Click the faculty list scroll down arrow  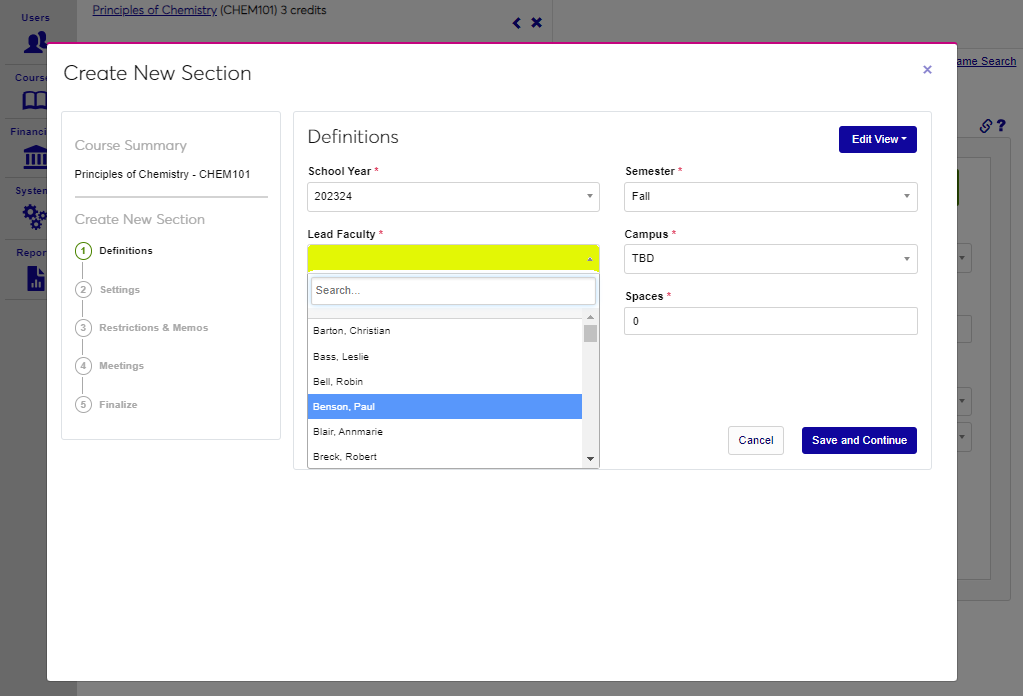tap(590, 459)
